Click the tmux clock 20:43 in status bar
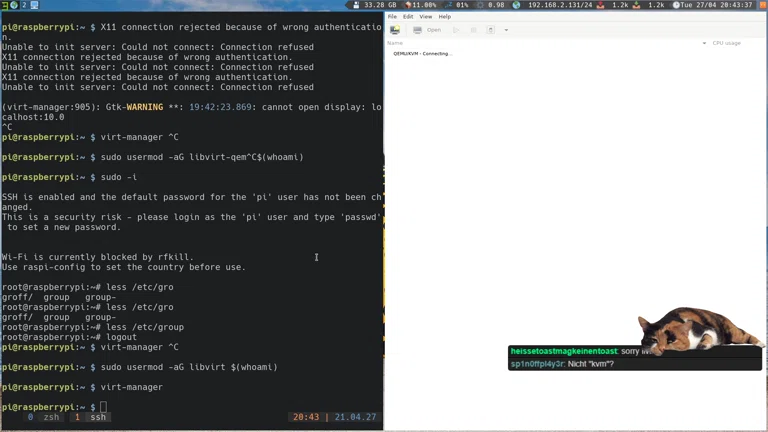This screenshot has width=768, height=432. [x=306, y=417]
